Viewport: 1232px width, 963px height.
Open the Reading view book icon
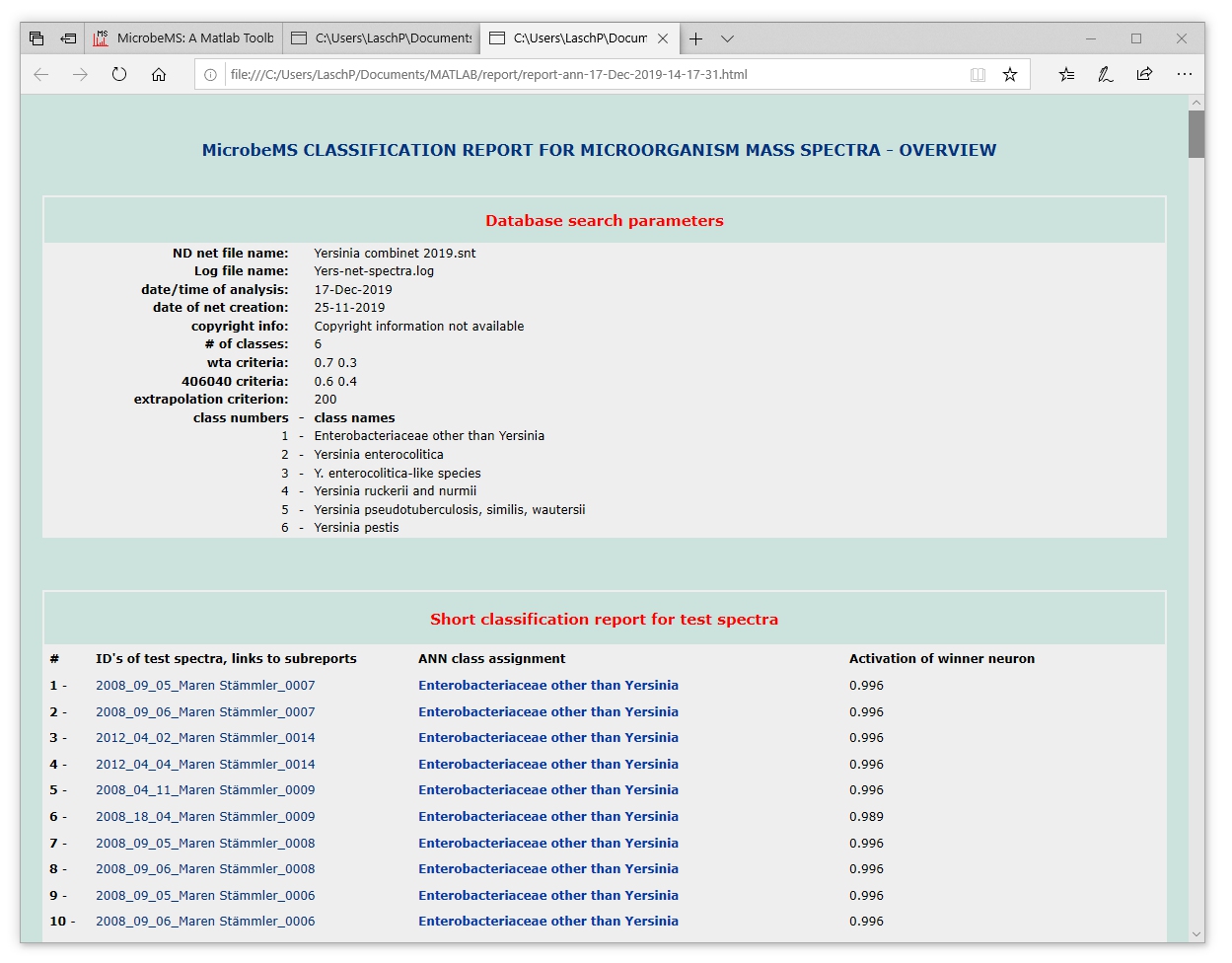[x=978, y=74]
